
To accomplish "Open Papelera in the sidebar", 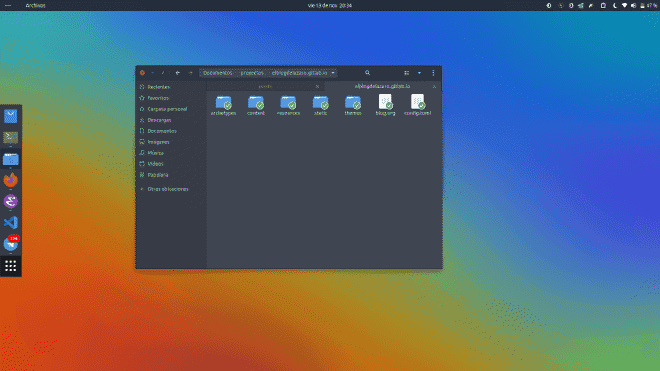I will click(x=171, y=175).
